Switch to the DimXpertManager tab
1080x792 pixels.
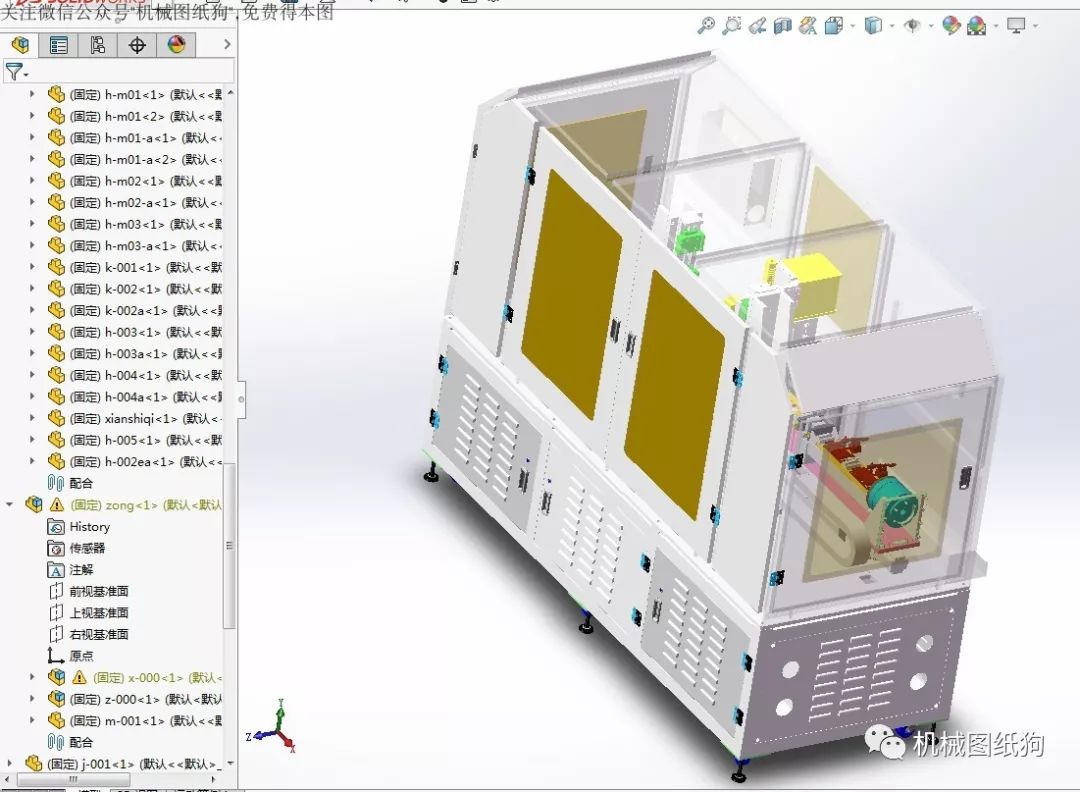click(137, 45)
